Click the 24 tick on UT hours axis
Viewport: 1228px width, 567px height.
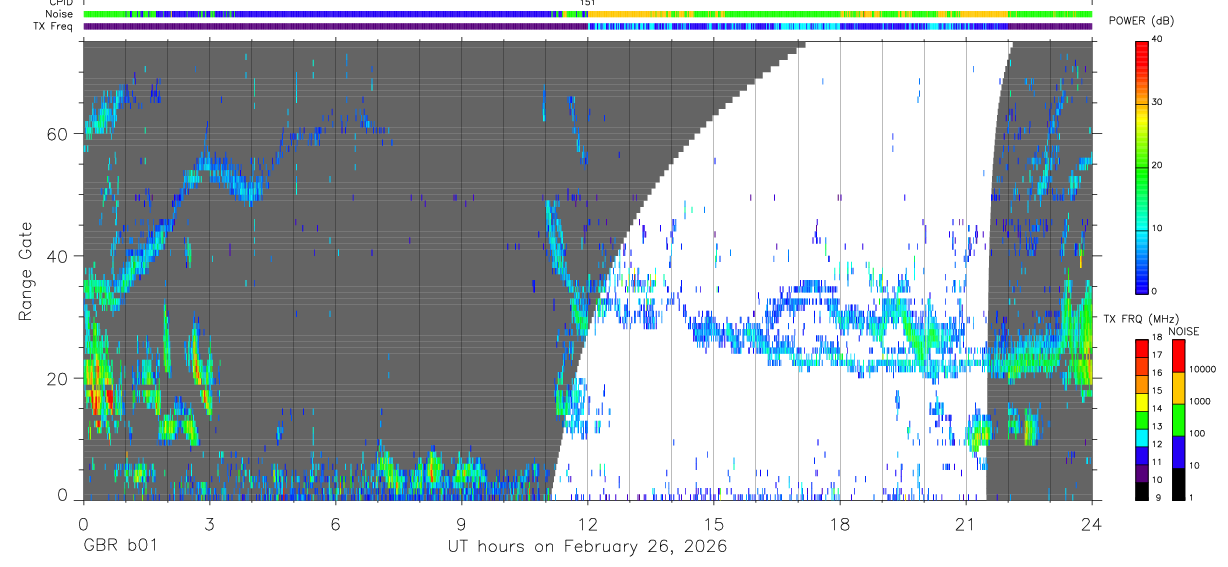(1092, 523)
